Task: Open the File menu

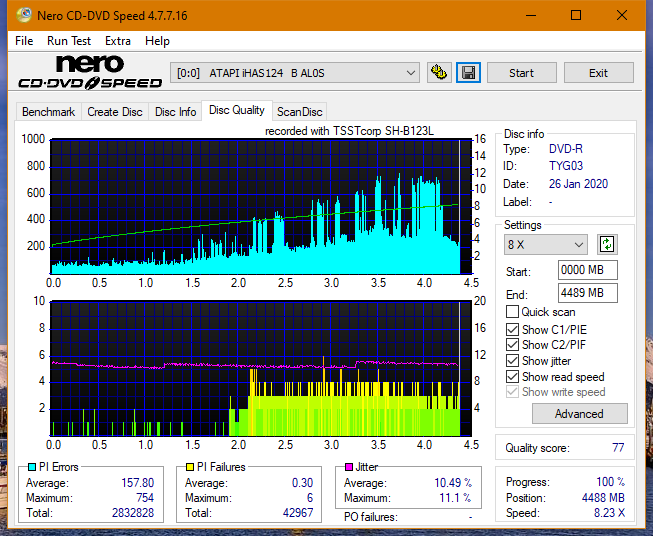Action: pos(24,41)
